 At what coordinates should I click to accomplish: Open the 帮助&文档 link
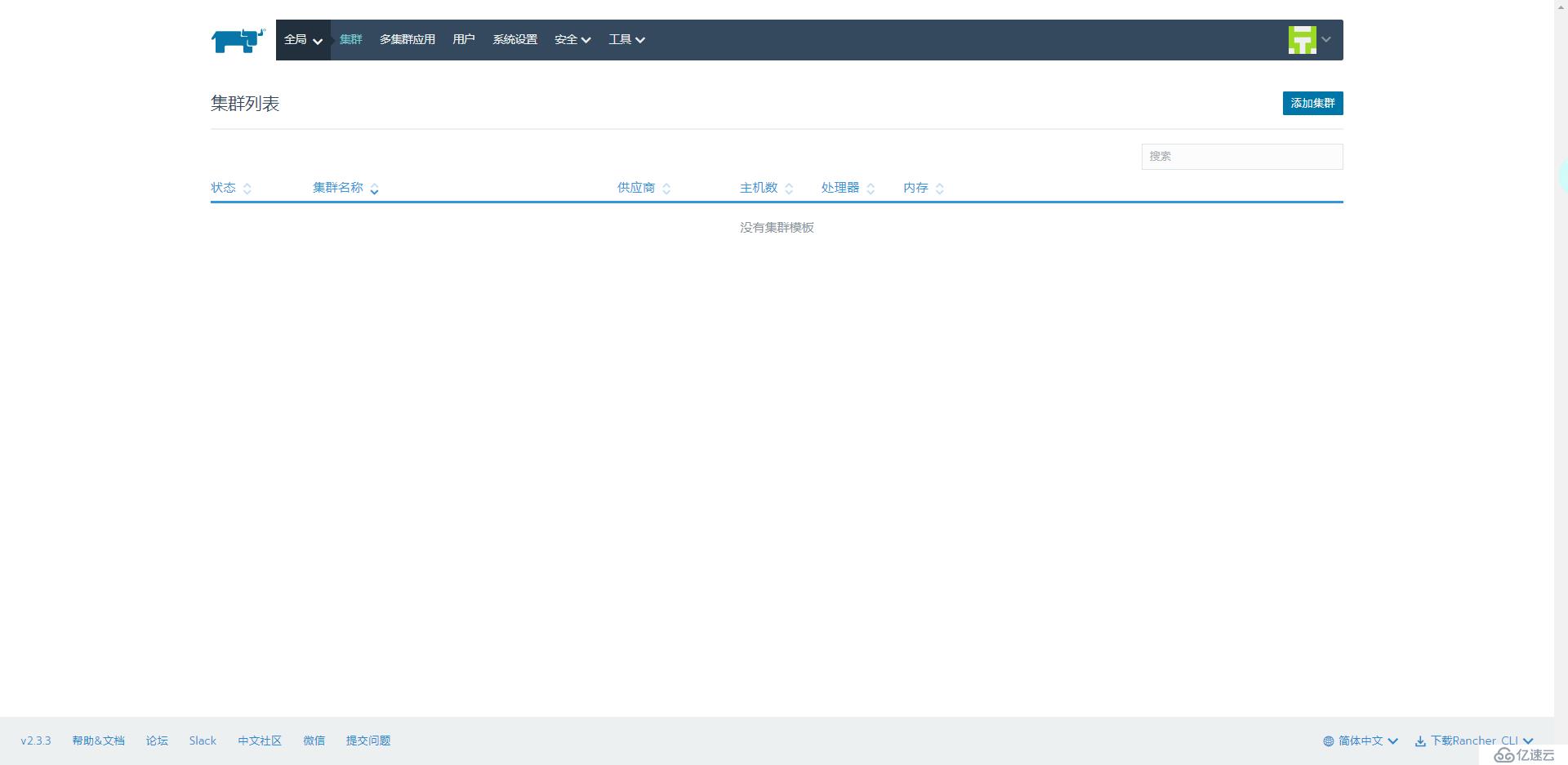[98, 741]
